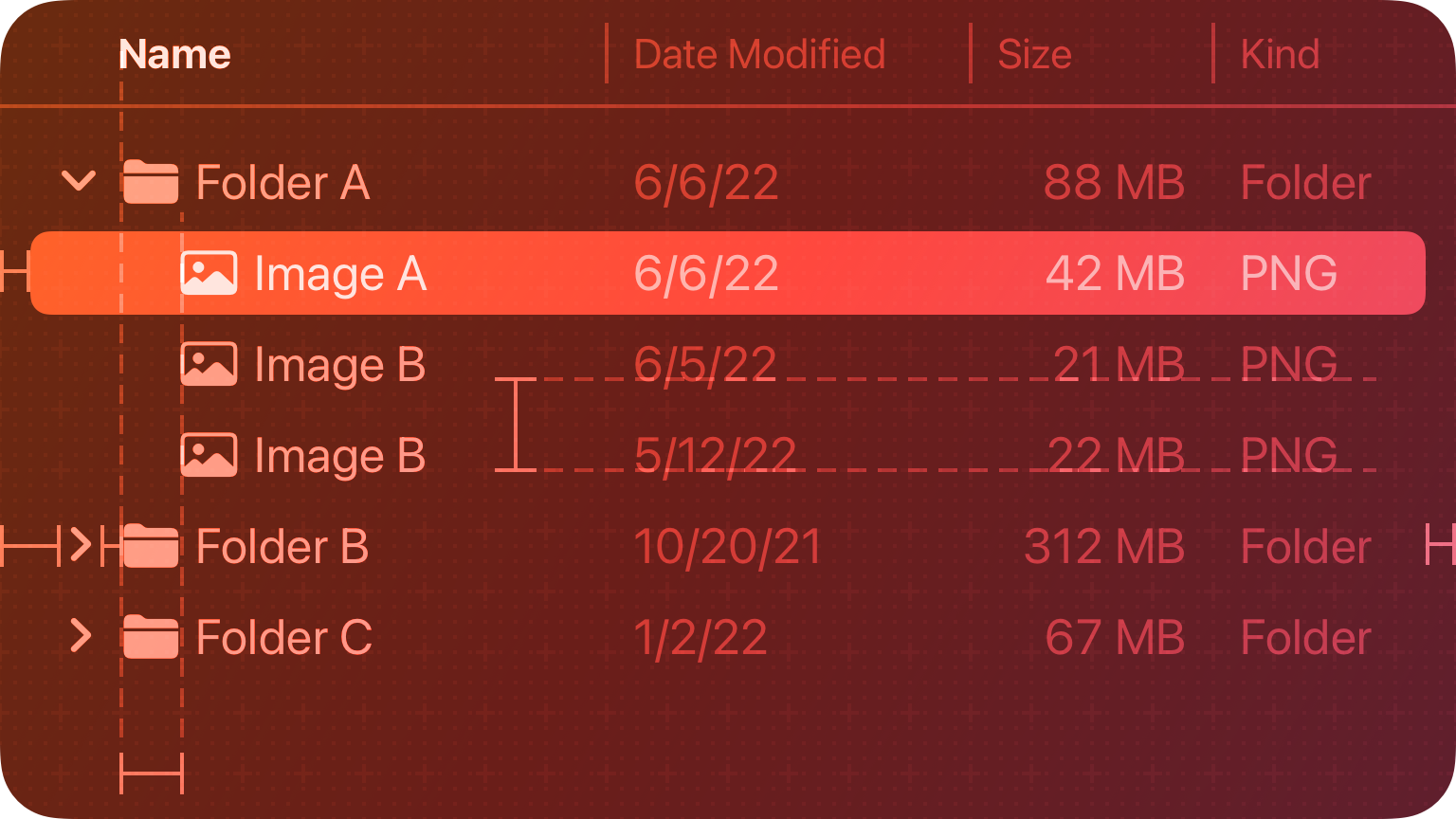The height and width of the screenshot is (819, 1456).
Task: Sort by the Date Modified column
Action: click(x=759, y=55)
